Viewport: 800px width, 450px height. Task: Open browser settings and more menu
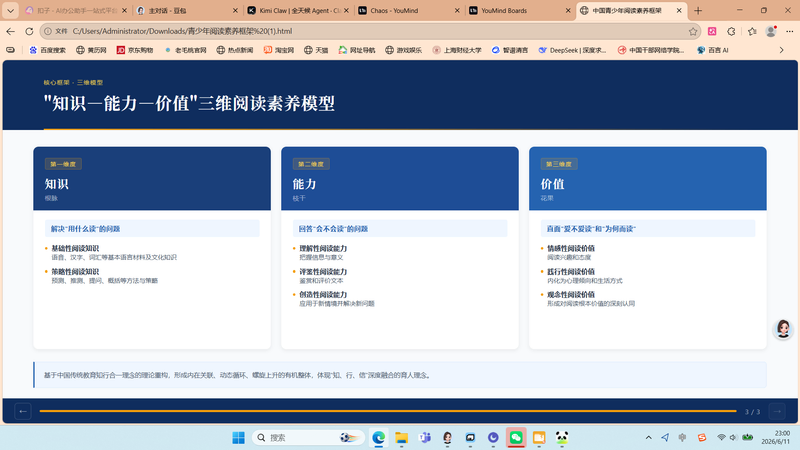point(789,32)
